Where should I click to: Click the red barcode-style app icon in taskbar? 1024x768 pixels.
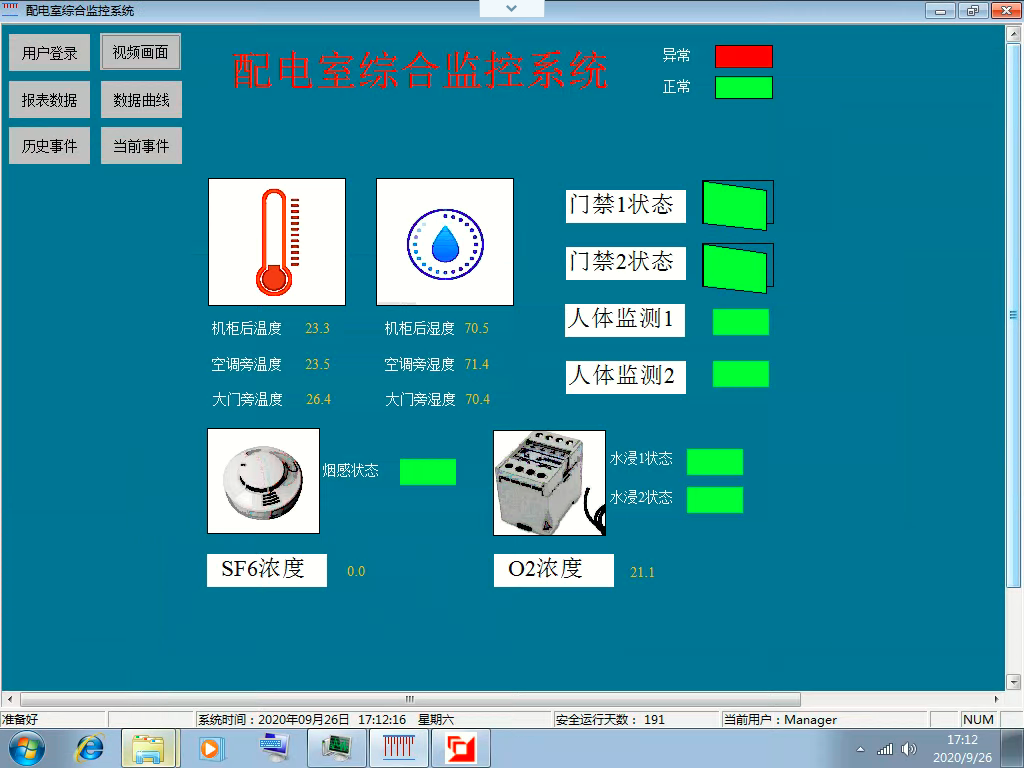[399, 746]
